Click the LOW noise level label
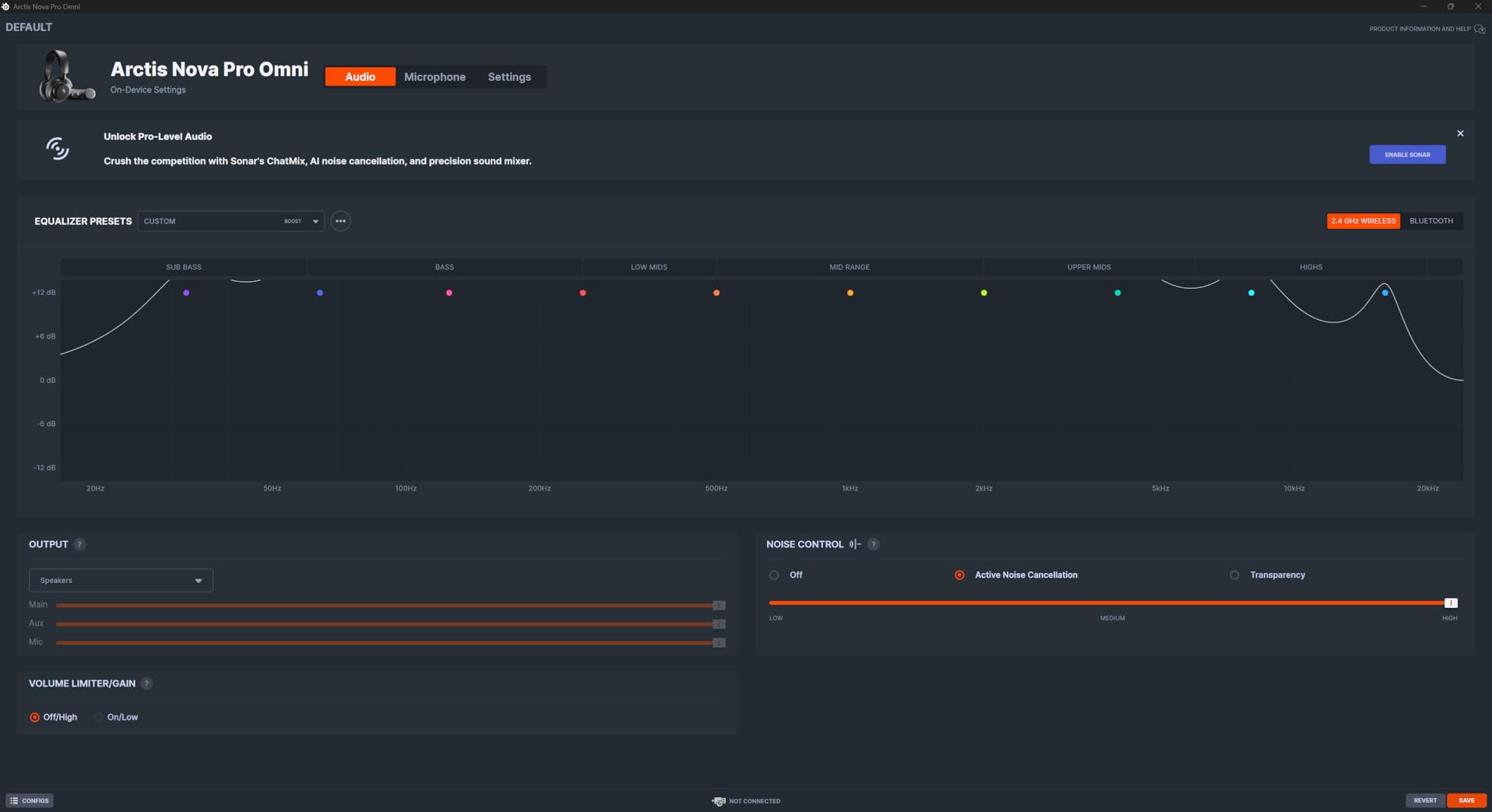 pos(776,618)
